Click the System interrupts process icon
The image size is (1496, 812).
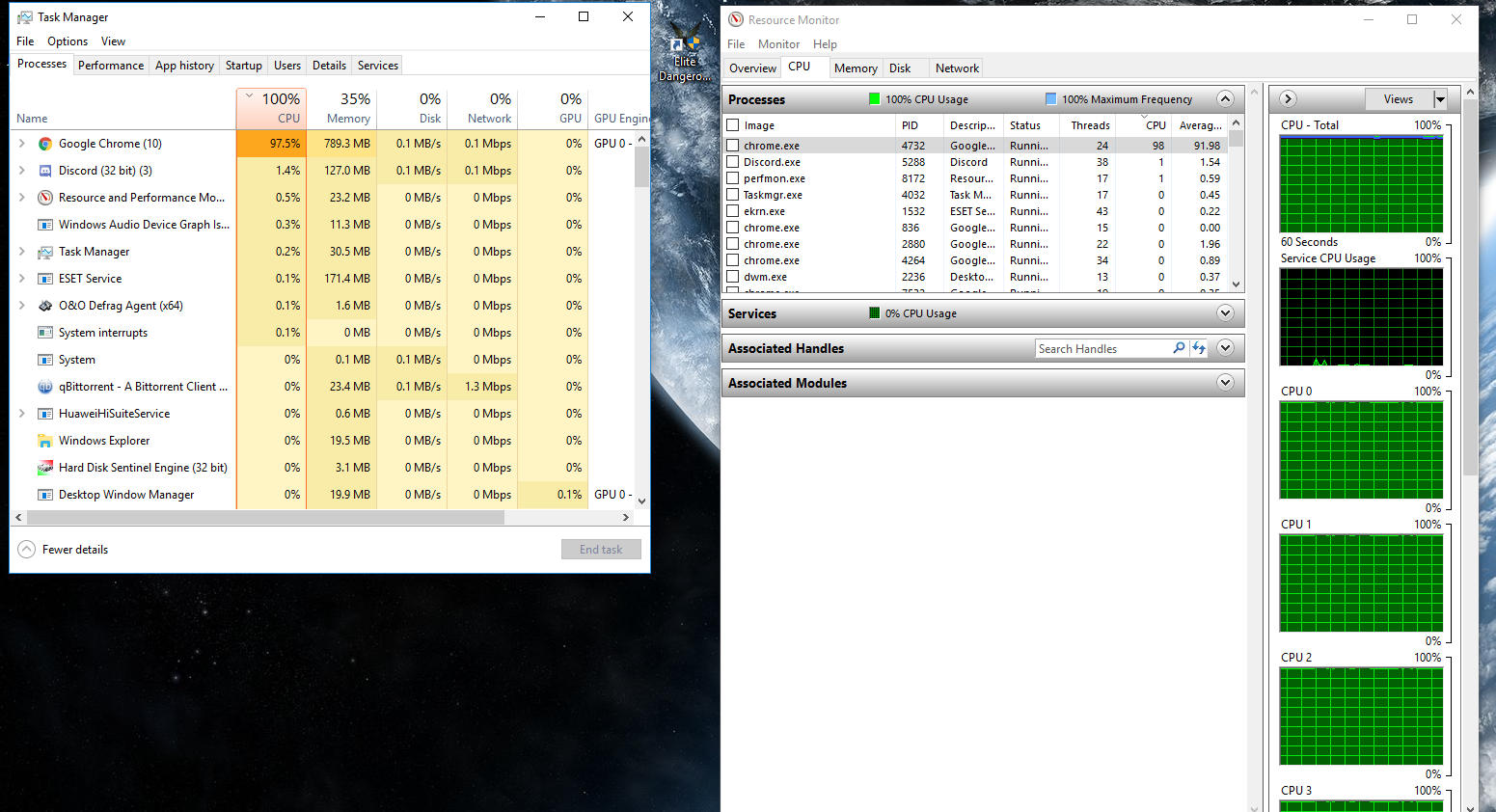[44, 333]
